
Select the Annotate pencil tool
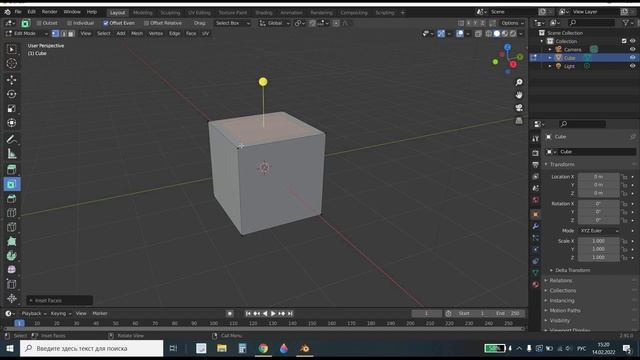tap(11, 139)
